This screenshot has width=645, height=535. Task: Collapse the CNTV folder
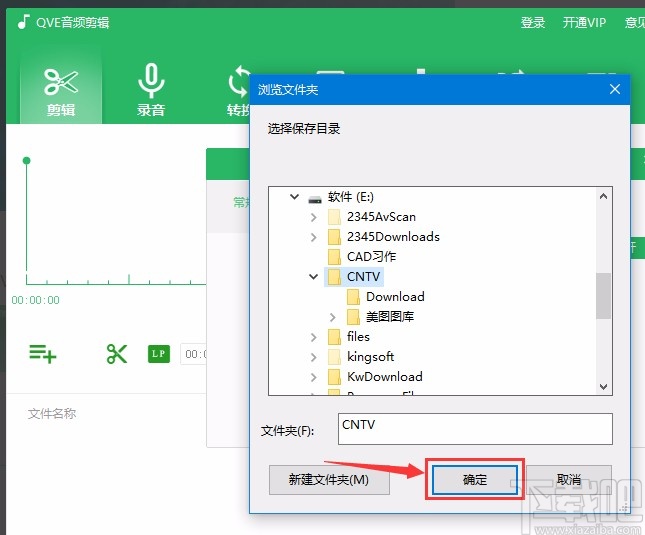(313, 277)
